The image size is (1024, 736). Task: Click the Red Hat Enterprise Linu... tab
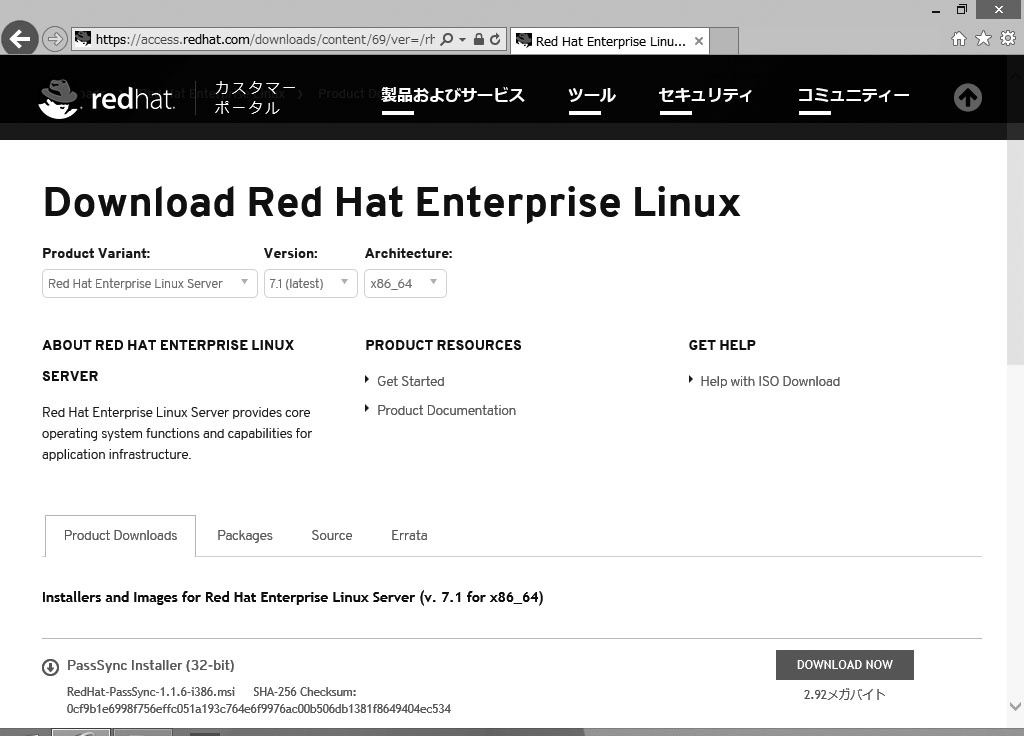pos(609,41)
